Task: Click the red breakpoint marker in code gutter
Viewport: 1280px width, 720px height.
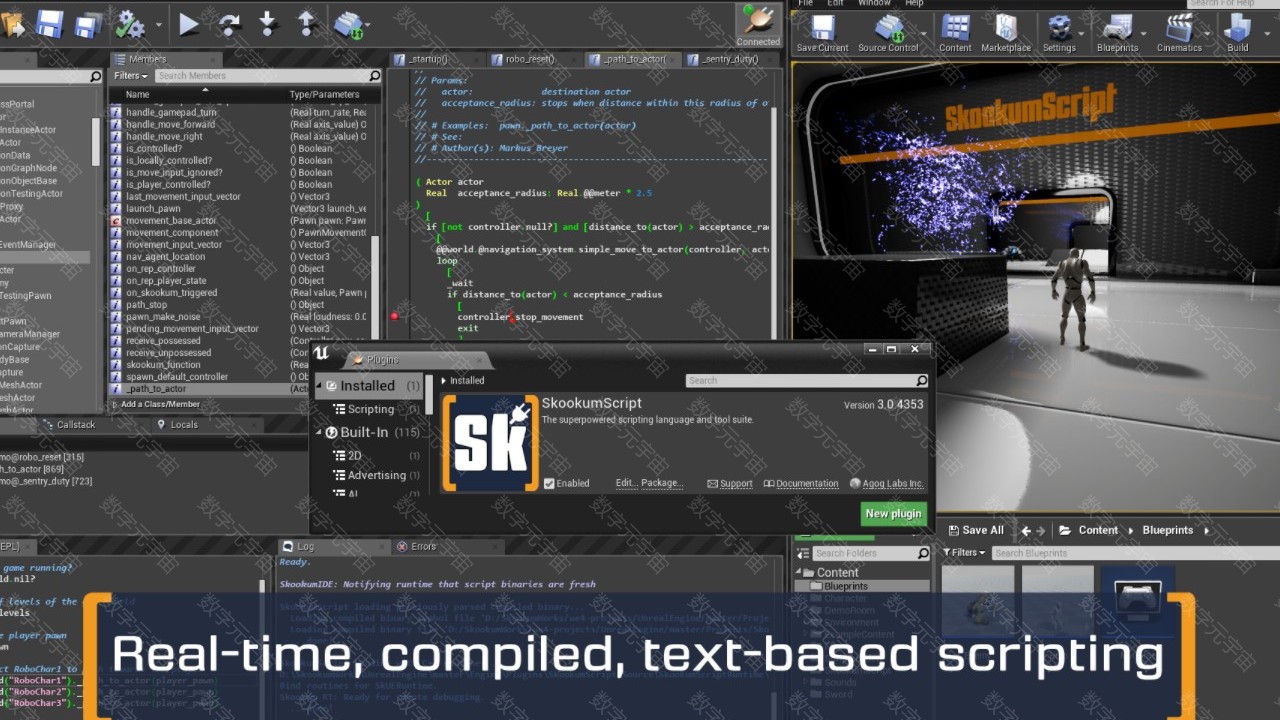Action: (x=394, y=316)
